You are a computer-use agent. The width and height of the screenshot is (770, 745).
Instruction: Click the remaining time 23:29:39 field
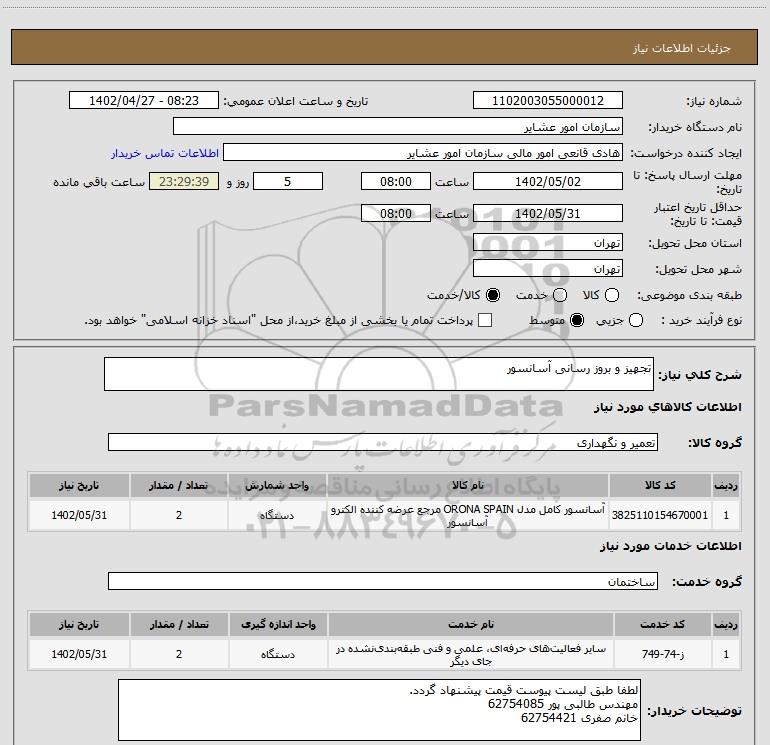pos(184,181)
